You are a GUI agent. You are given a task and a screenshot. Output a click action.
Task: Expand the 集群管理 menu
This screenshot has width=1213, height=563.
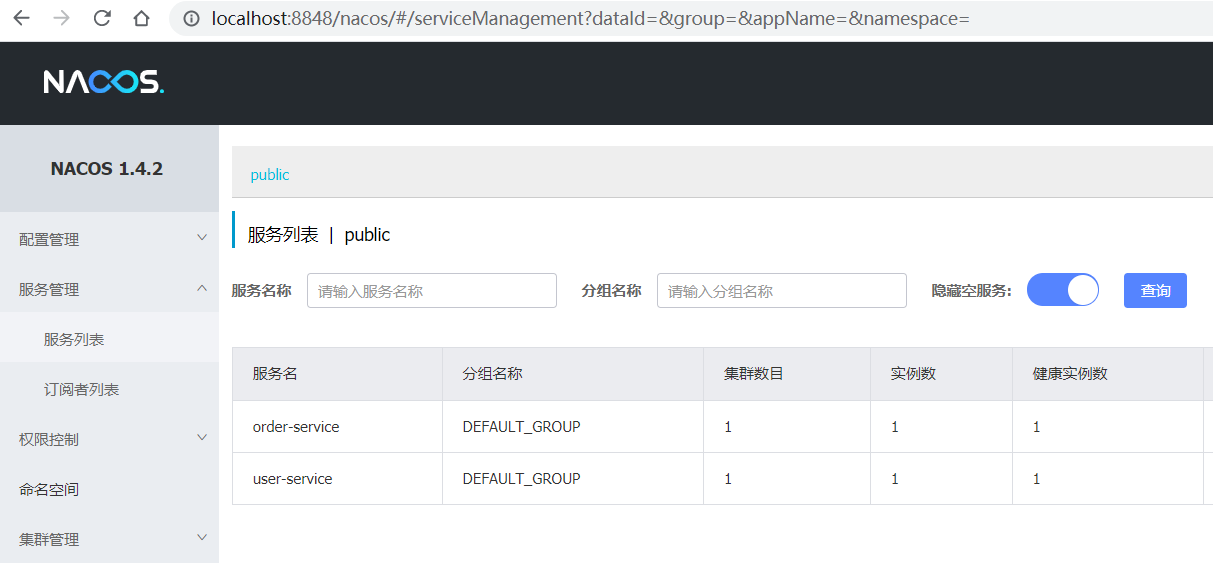tap(109, 539)
